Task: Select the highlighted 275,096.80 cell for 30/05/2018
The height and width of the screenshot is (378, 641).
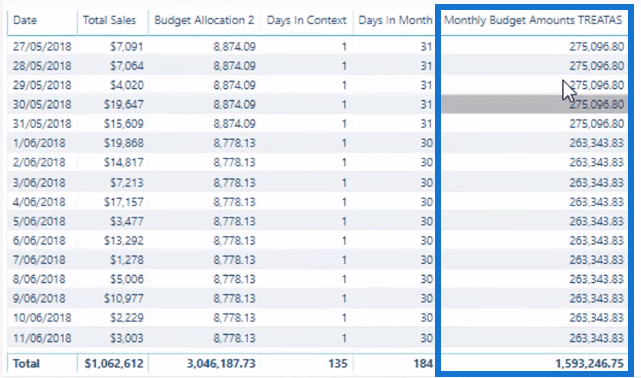Action: 534,105
